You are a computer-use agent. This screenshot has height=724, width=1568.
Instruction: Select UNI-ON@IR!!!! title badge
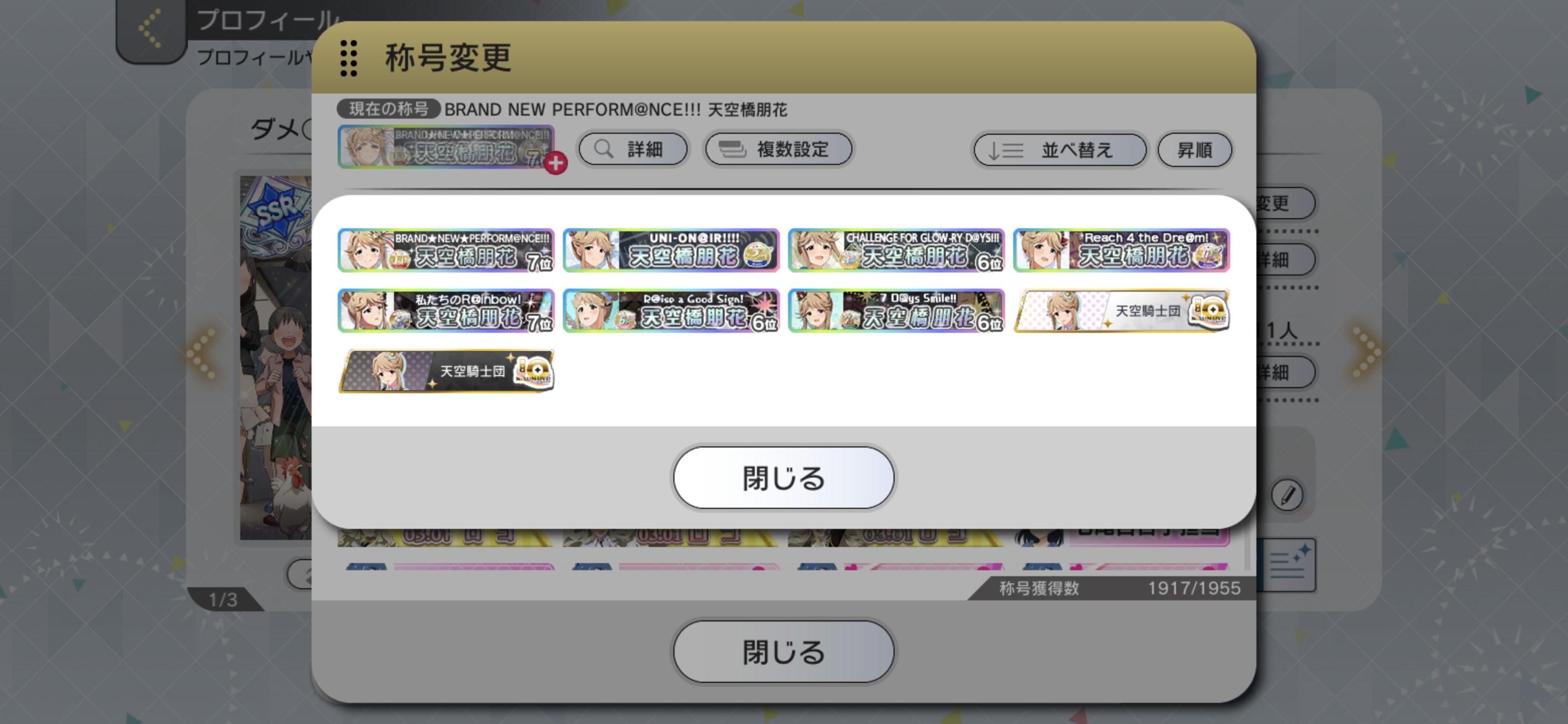[x=671, y=250]
